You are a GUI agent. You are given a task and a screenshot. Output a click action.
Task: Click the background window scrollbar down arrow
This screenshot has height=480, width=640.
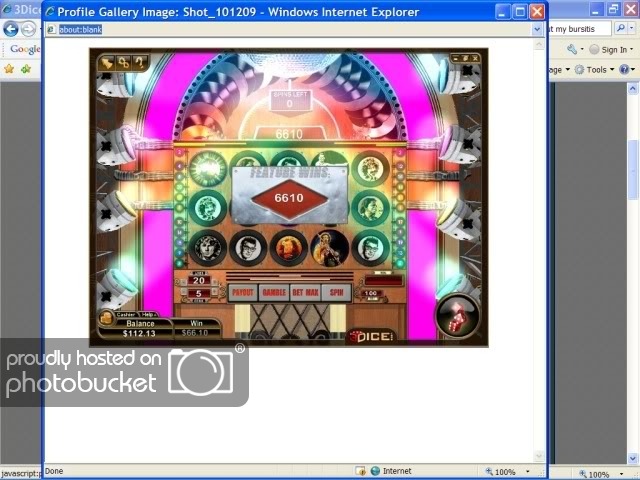[x=633, y=458]
